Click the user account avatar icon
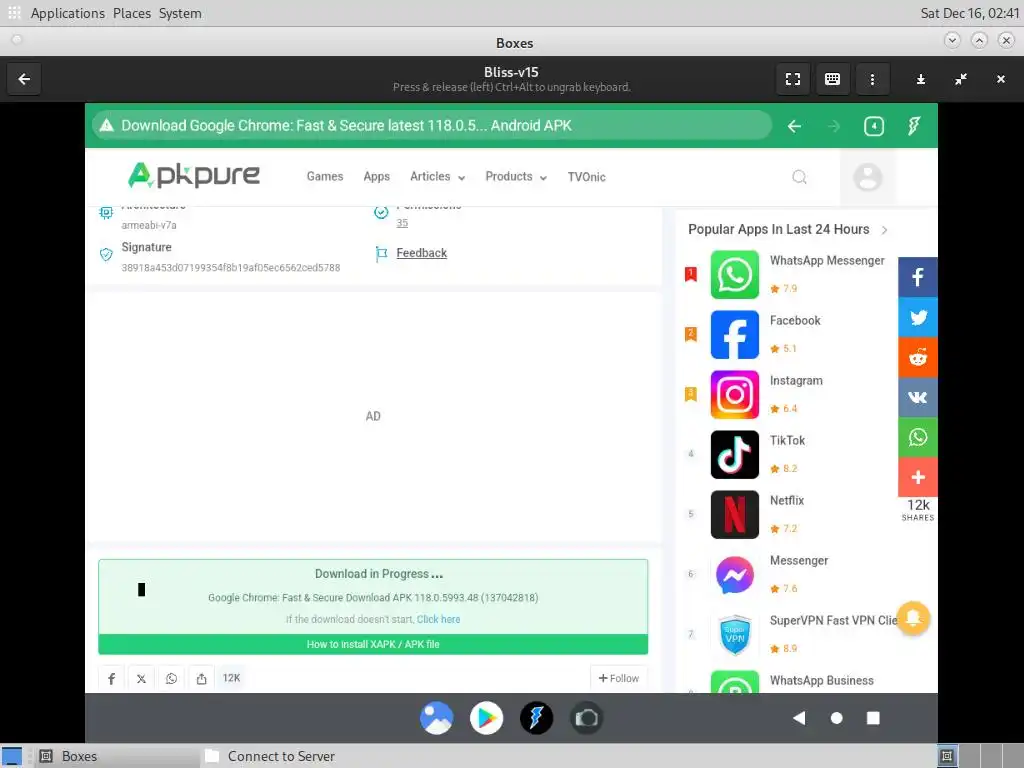The height and width of the screenshot is (768, 1024). pos(867,177)
